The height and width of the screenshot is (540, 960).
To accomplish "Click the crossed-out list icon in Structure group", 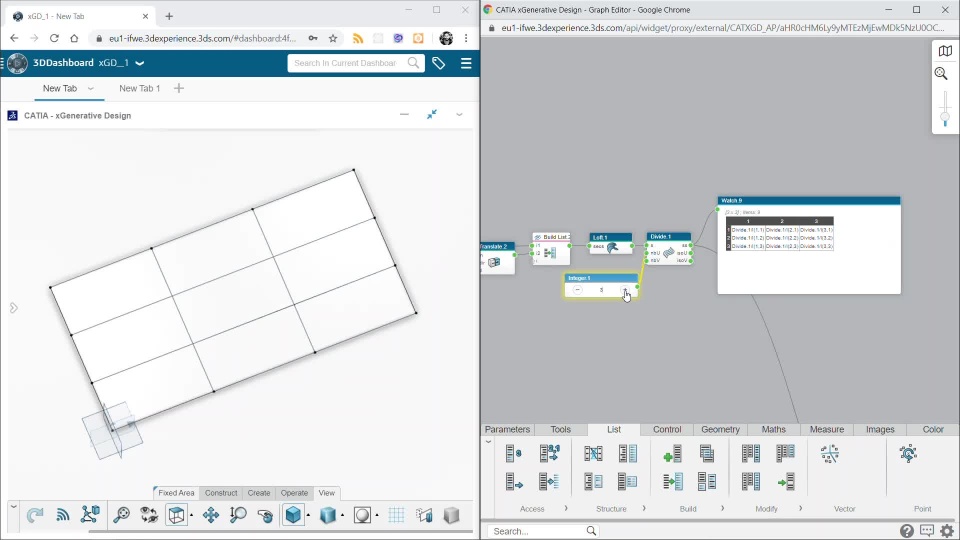I will (x=593, y=454).
